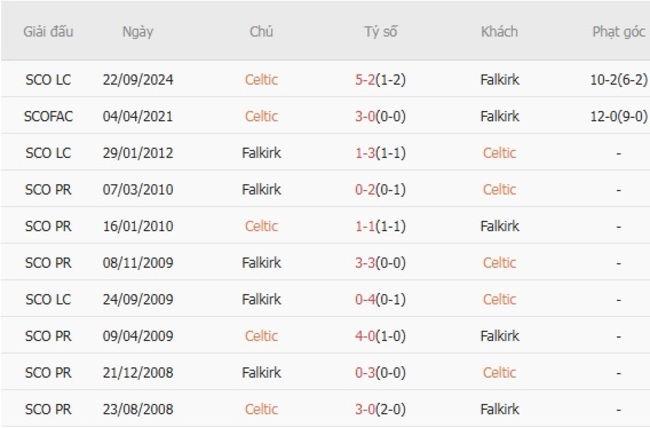The width and height of the screenshot is (650, 428).
Task: Click the 0-4(0-1) score result
Action: pyautogui.click(x=380, y=299)
